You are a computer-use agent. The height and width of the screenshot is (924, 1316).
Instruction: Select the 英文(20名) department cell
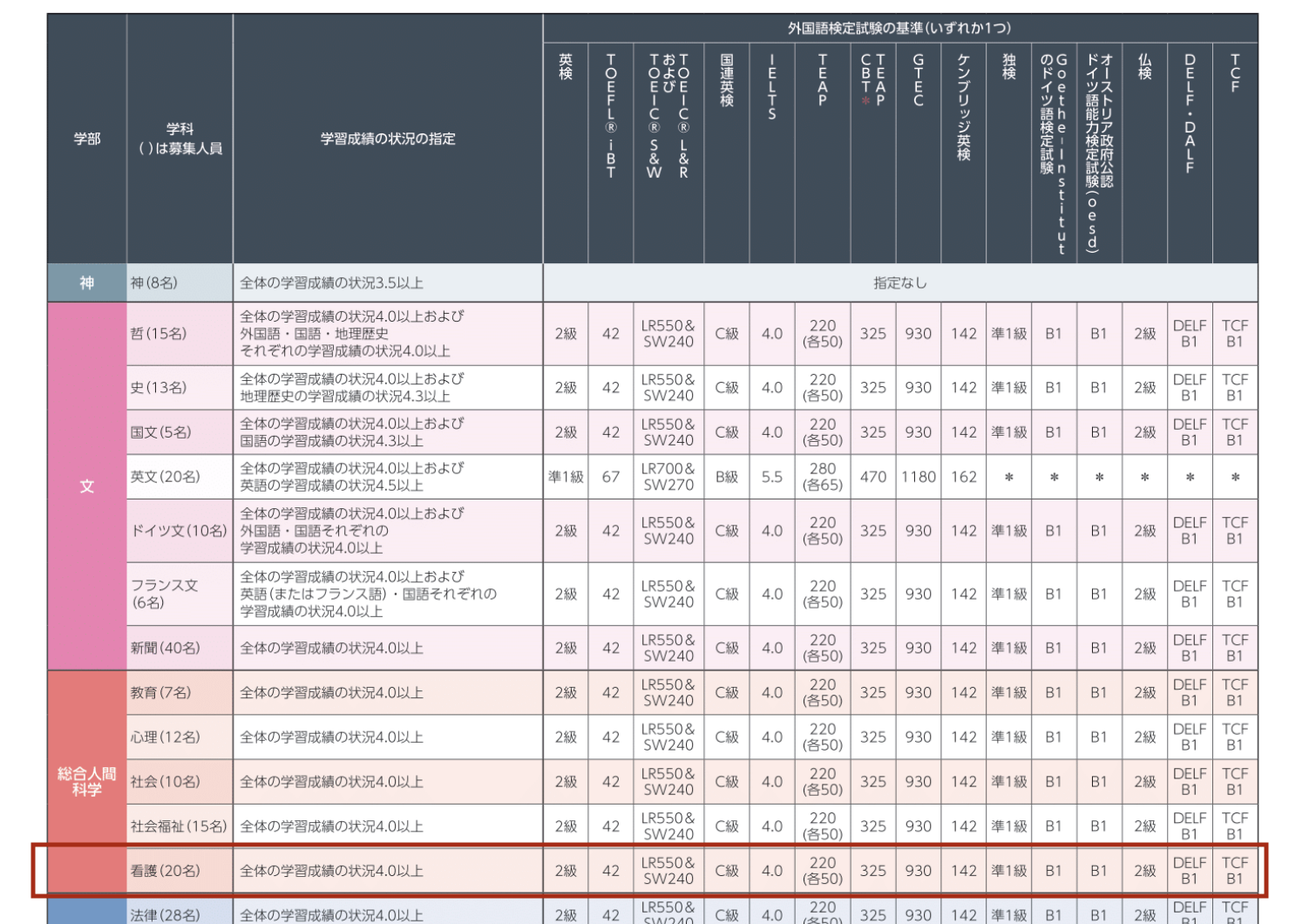click(x=179, y=477)
